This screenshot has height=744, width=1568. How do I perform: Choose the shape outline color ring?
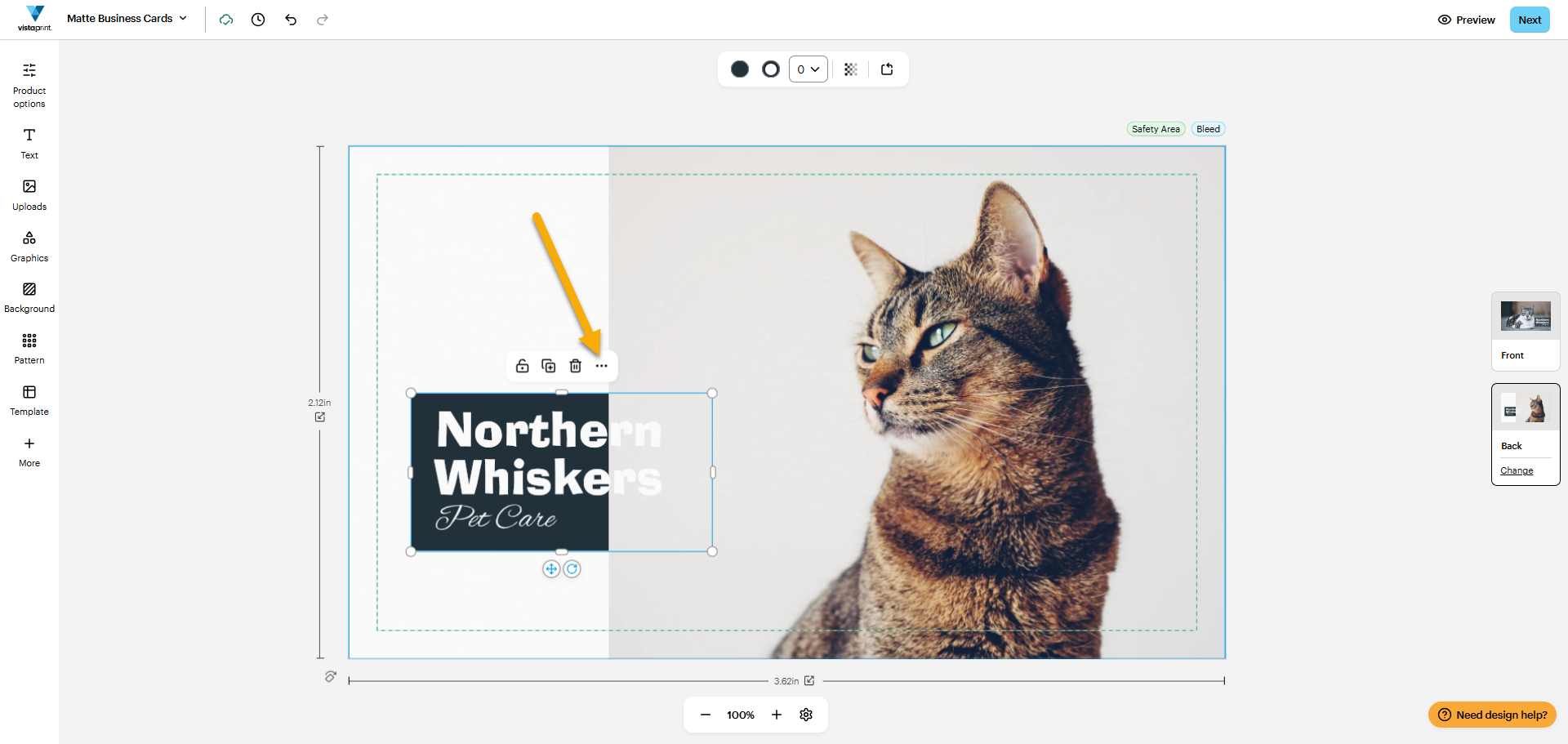coord(771,69)
